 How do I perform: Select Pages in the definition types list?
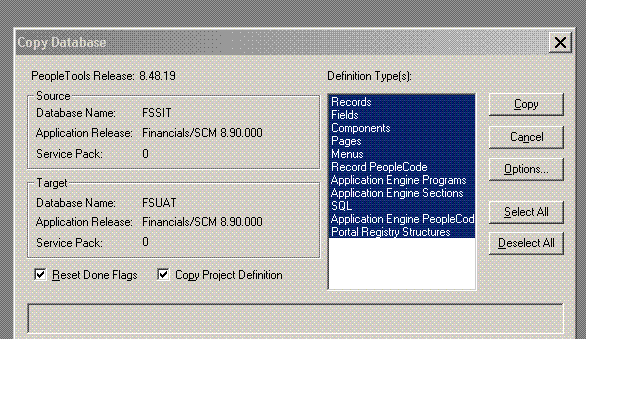coord(402,141)
